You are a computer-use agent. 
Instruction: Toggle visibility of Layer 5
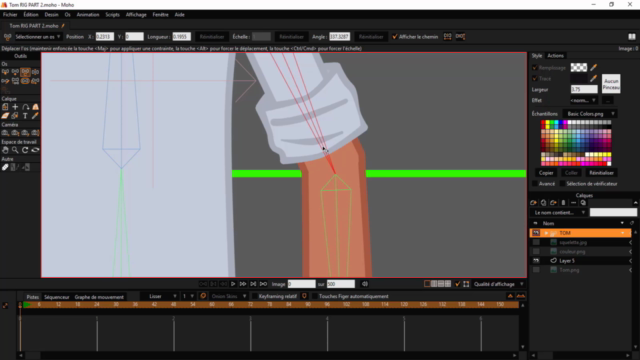tap(536, 261)
